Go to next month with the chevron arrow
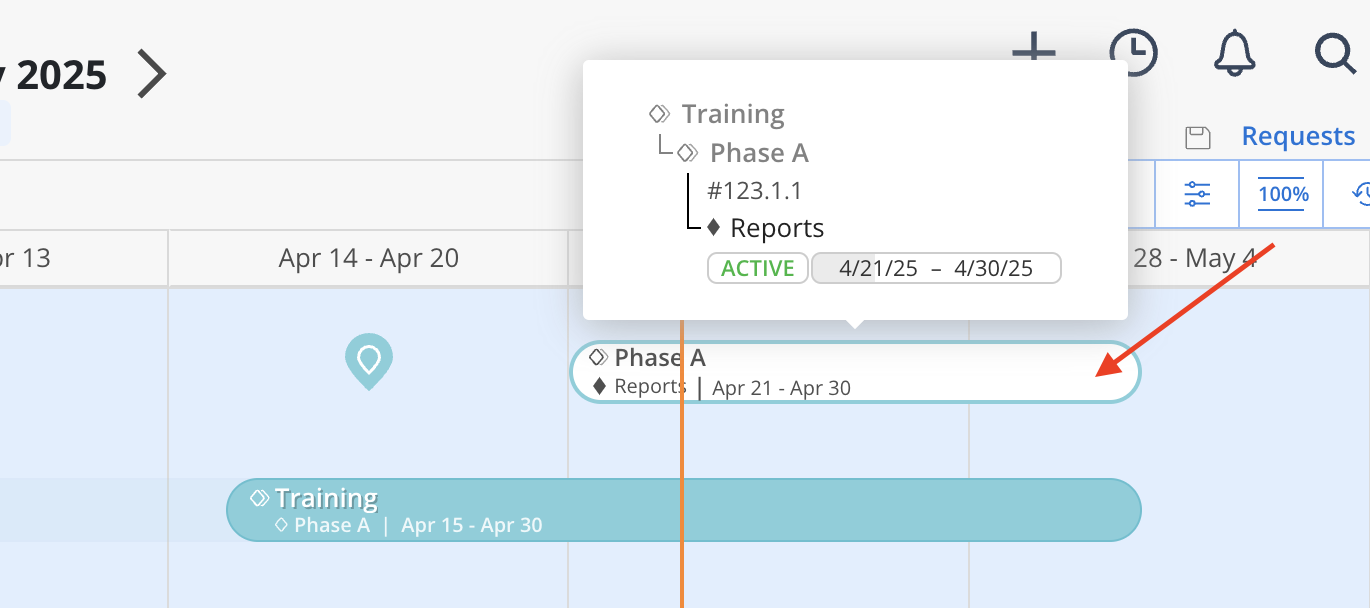1370x608 pixels. point(152,74)
